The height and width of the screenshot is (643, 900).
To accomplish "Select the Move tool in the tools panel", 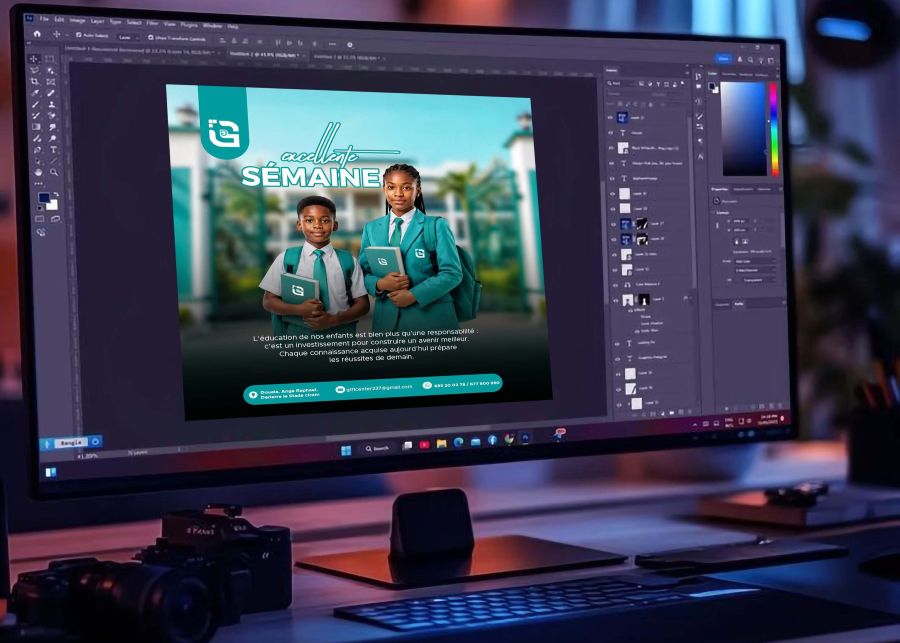I will 34,59.
